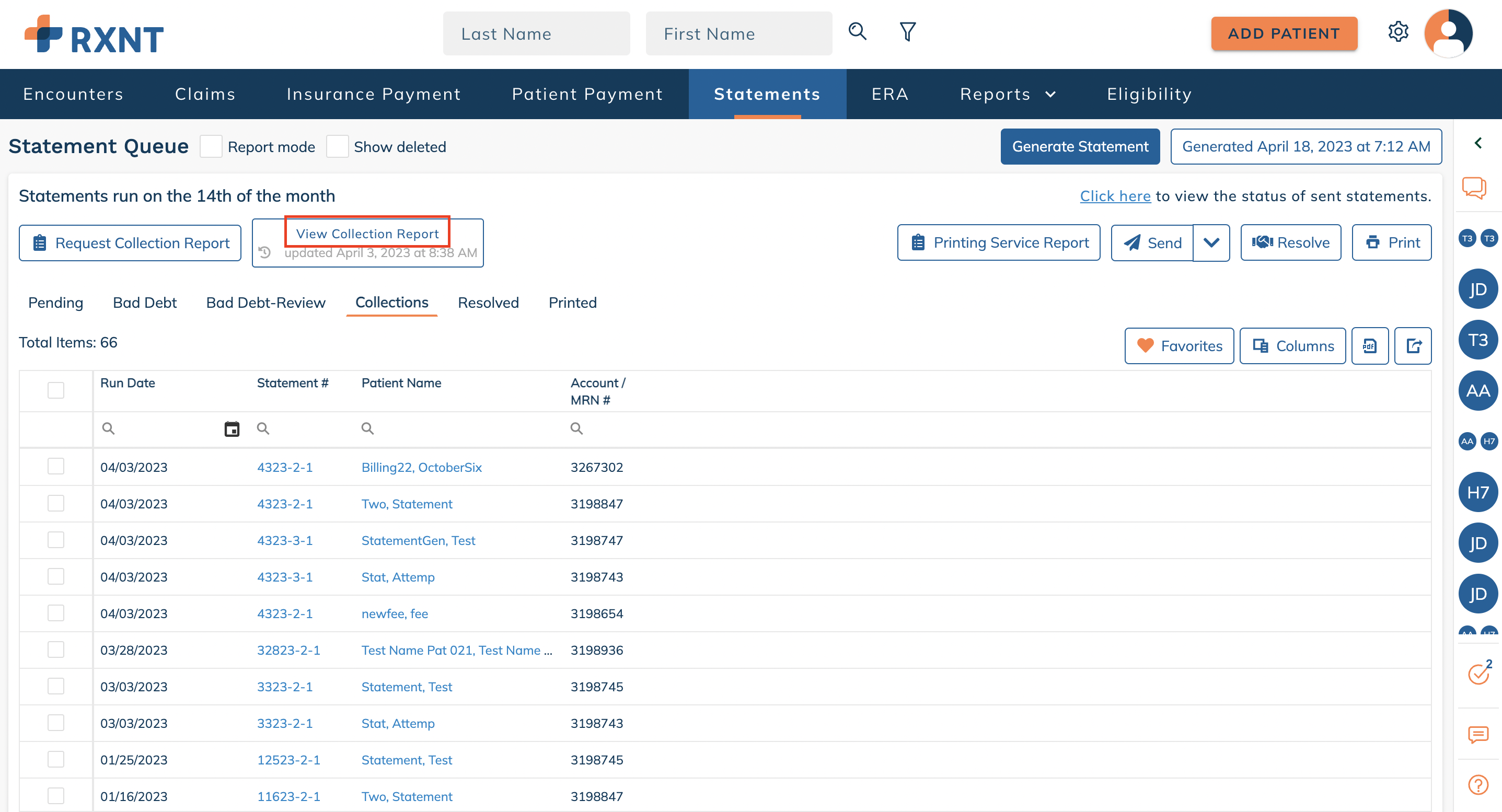Open the filter funnel icon
This screenshot has height=812, width=1502.
click(907, 32)
